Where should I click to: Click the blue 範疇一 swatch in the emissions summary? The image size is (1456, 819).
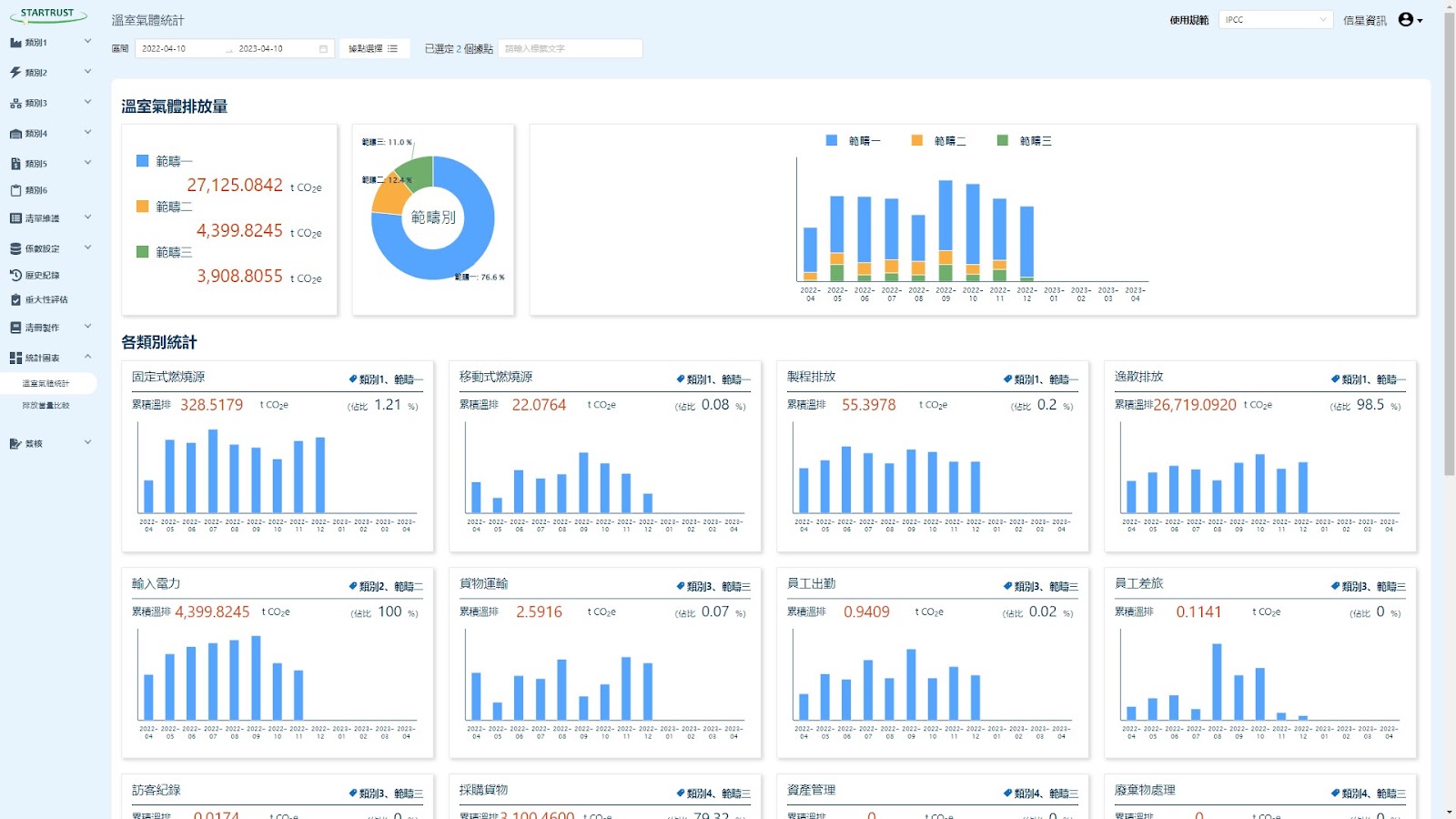pos(142,161)
